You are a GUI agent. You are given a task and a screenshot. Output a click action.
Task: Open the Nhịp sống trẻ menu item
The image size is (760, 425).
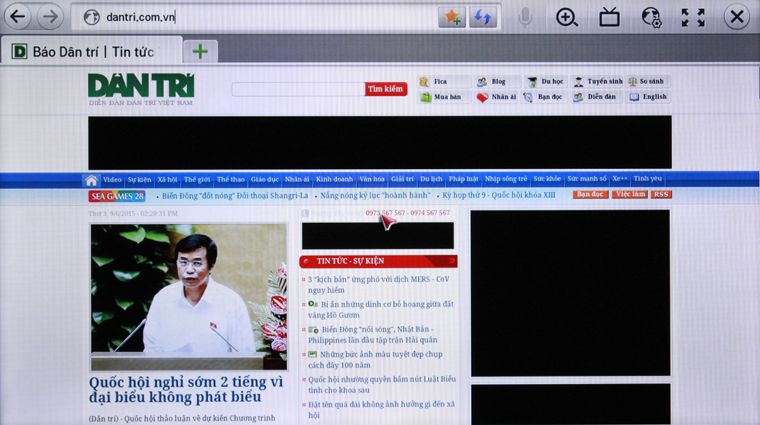506,179
